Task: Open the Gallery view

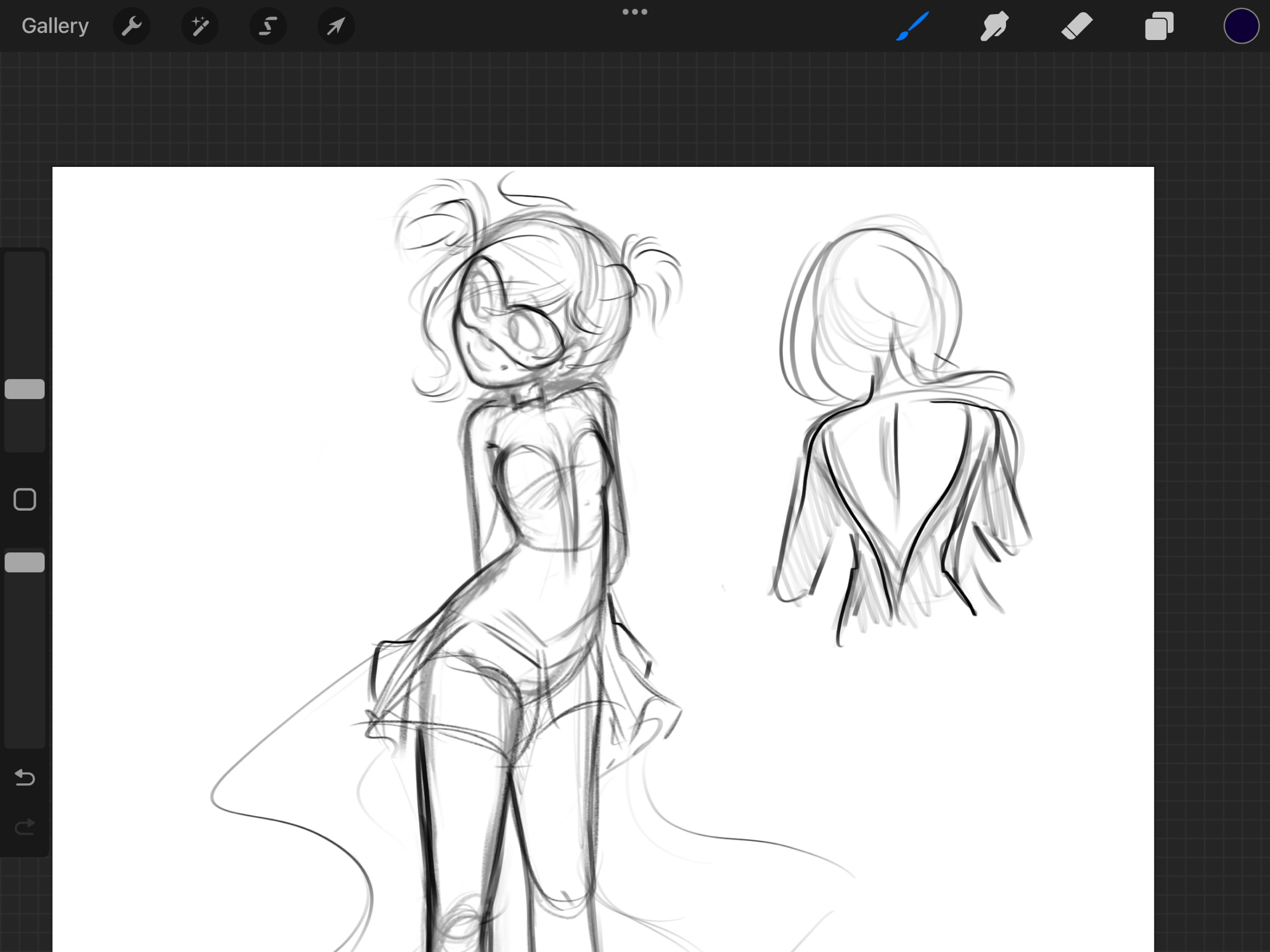Action: pos(55,26)
